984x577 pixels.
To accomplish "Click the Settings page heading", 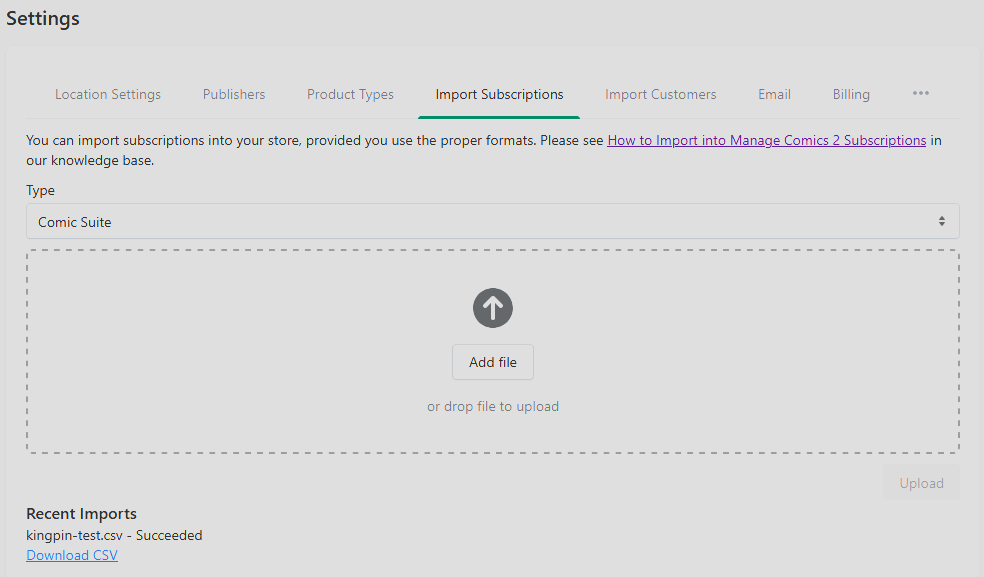I will (43, 18).
